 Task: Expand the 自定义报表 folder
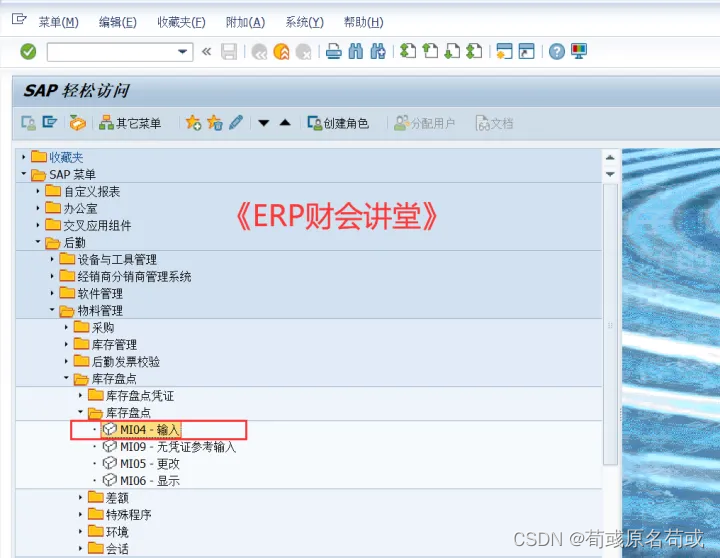point(38,191)
